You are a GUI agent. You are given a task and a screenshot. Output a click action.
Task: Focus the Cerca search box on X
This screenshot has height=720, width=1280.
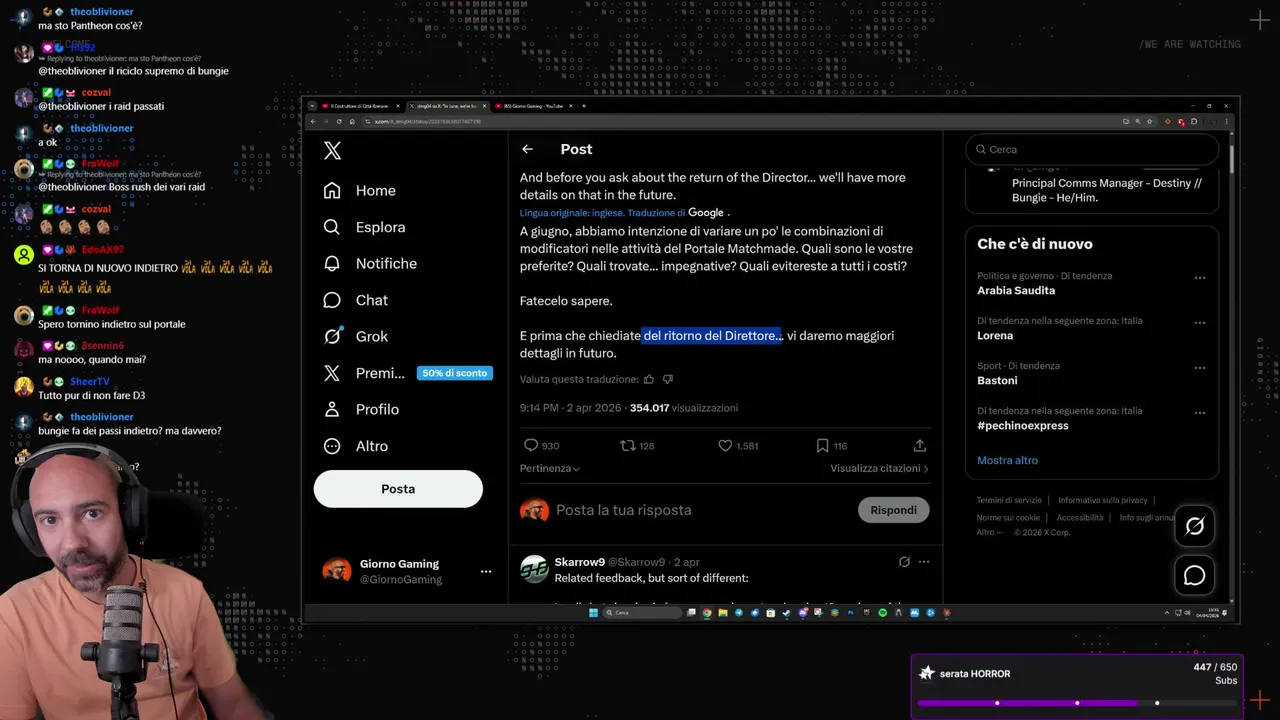pyautogui.click(x=1092, y=149)
